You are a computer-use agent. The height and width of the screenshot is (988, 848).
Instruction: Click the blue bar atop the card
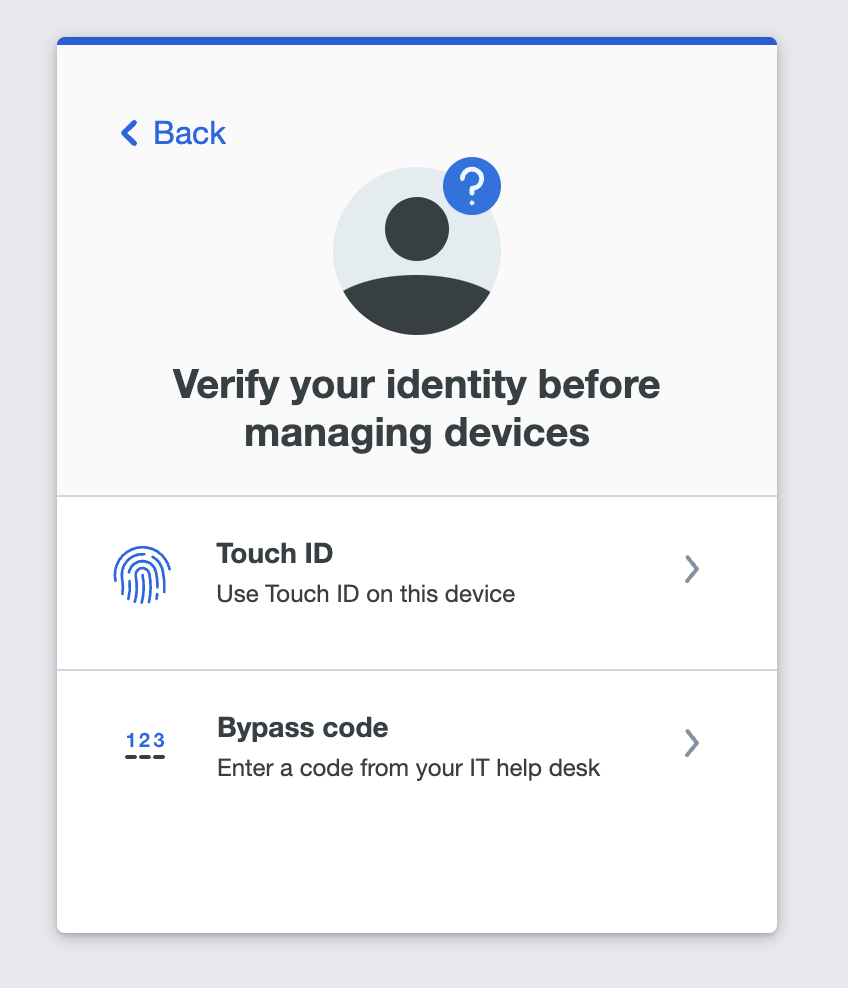point(416,41)
